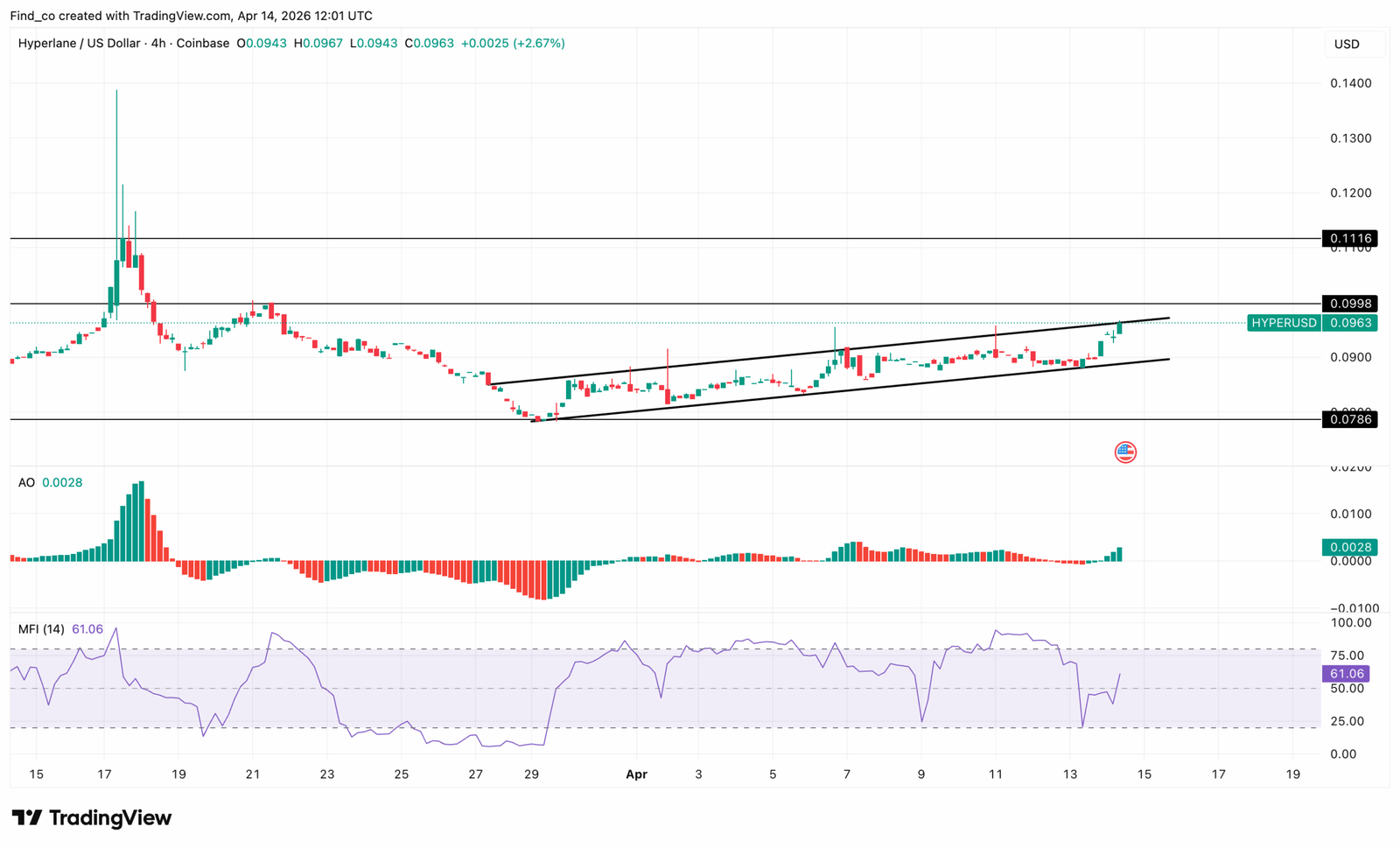Screen dimensions: 1400x848
Task: Click the TradingView logo at bottom left
Action: click(x=92, y=818)
